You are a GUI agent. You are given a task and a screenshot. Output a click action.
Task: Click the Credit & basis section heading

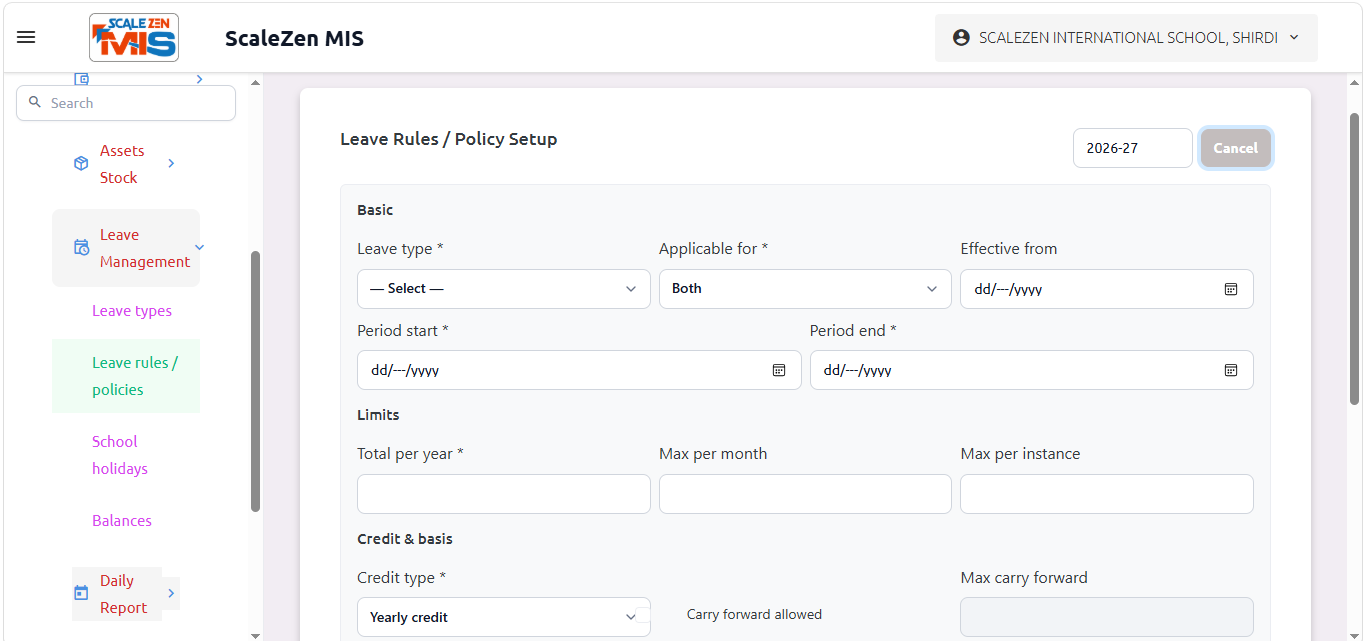(405, 539)
